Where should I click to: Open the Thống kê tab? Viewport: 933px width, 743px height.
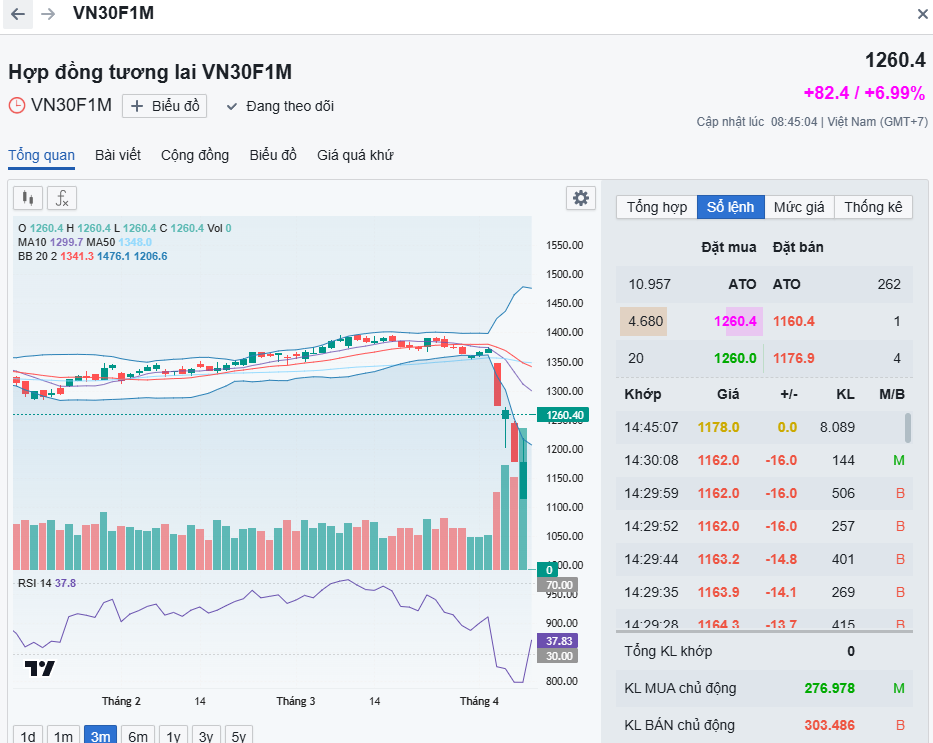[873, 207]
